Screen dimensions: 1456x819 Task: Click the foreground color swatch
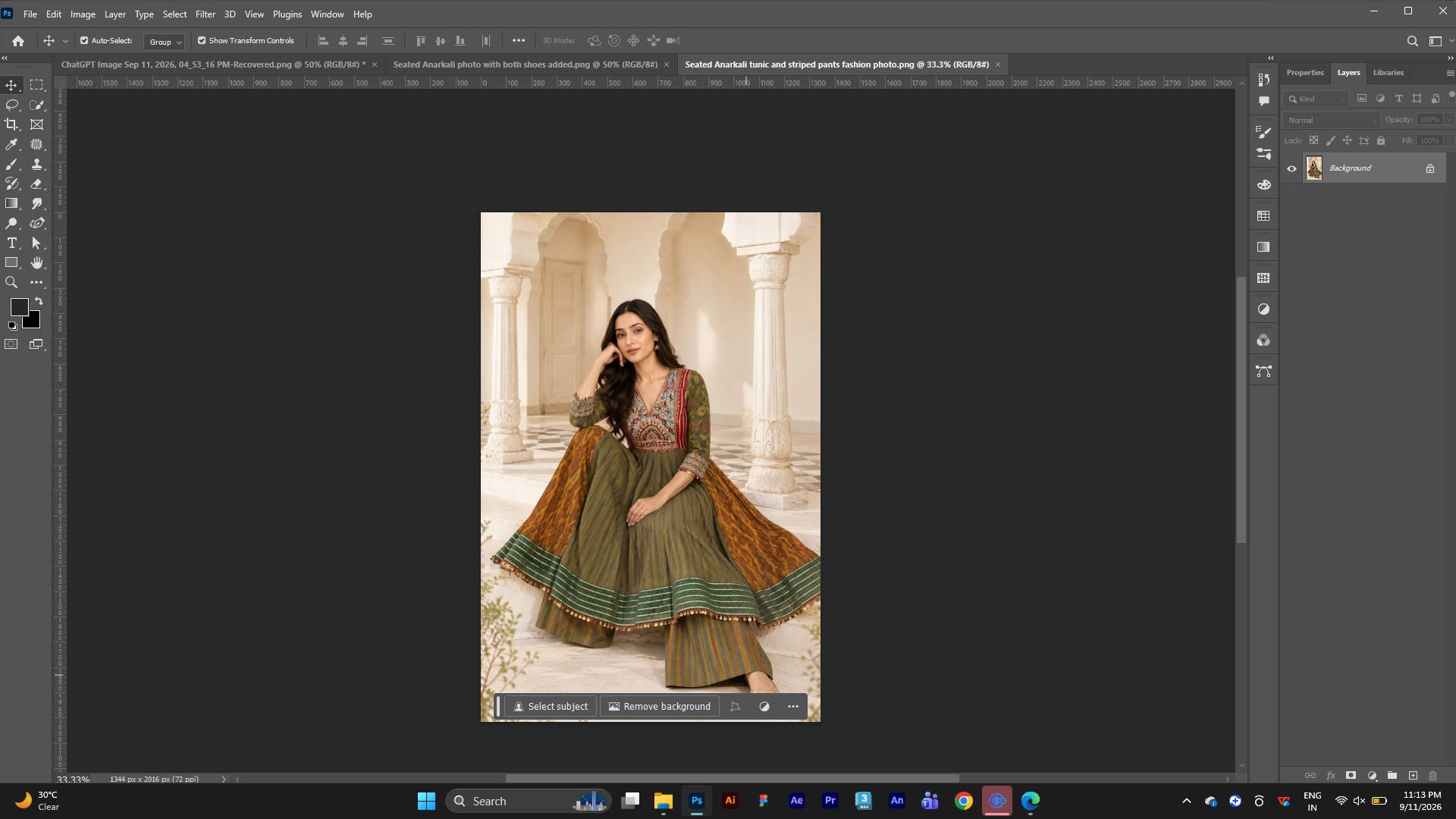point(19,307)
